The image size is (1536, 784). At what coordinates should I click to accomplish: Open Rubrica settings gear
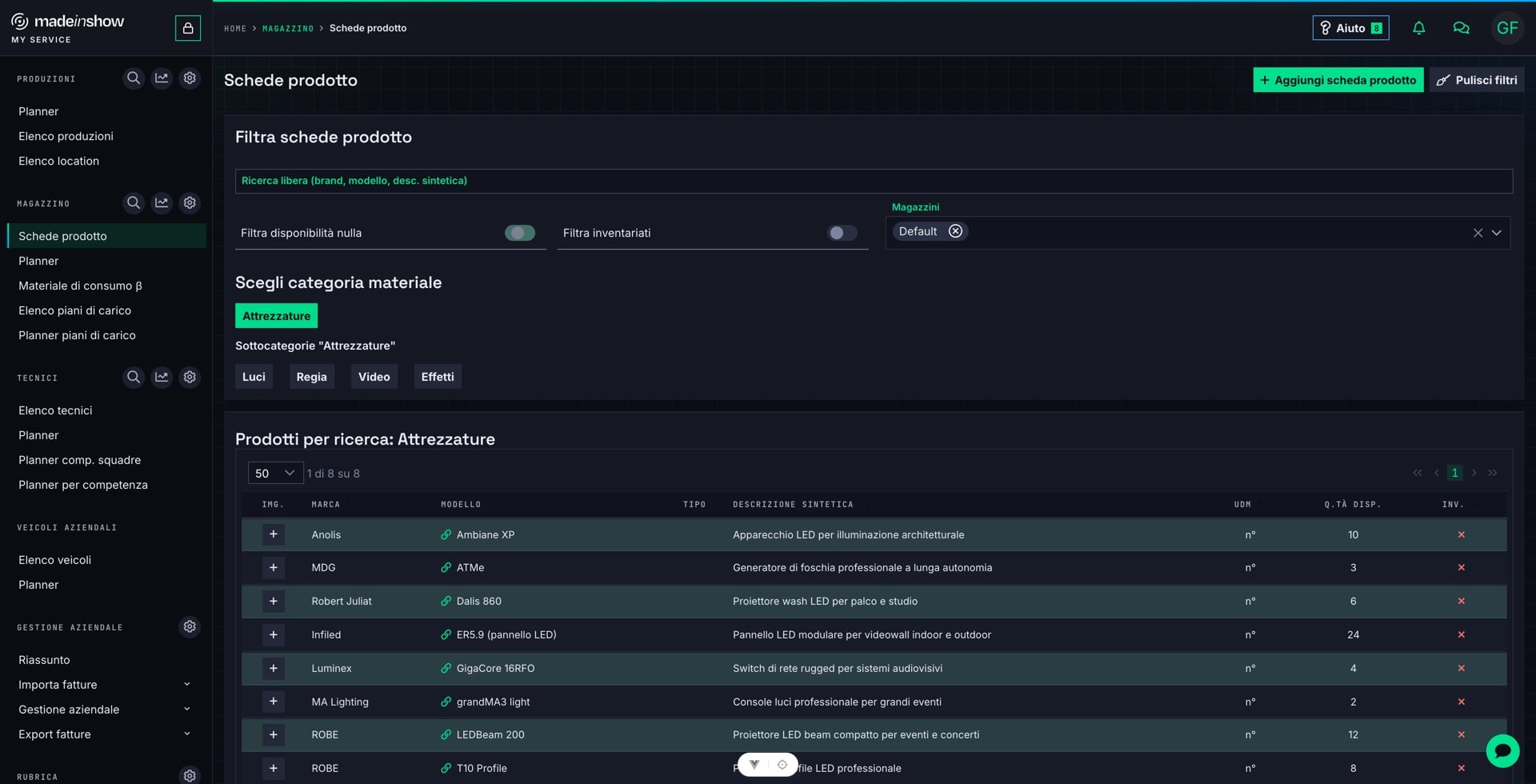(x=190, y=775)
